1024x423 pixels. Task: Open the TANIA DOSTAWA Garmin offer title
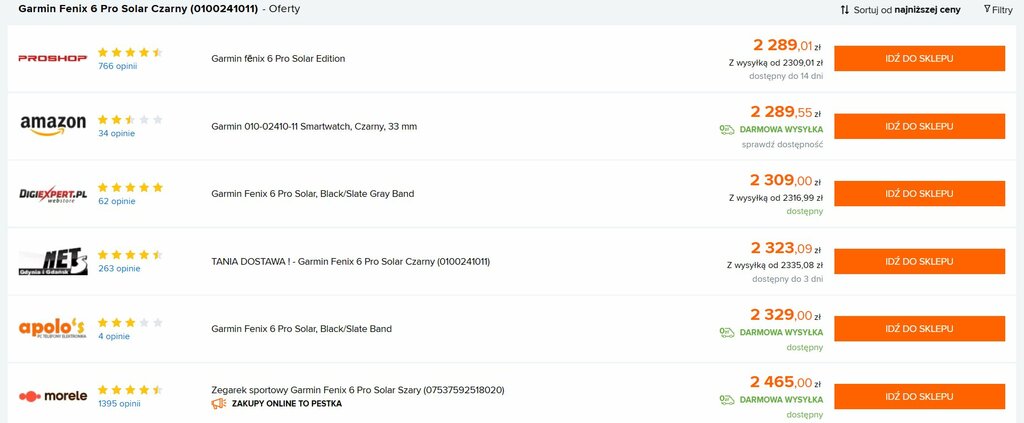coord(351,261)
